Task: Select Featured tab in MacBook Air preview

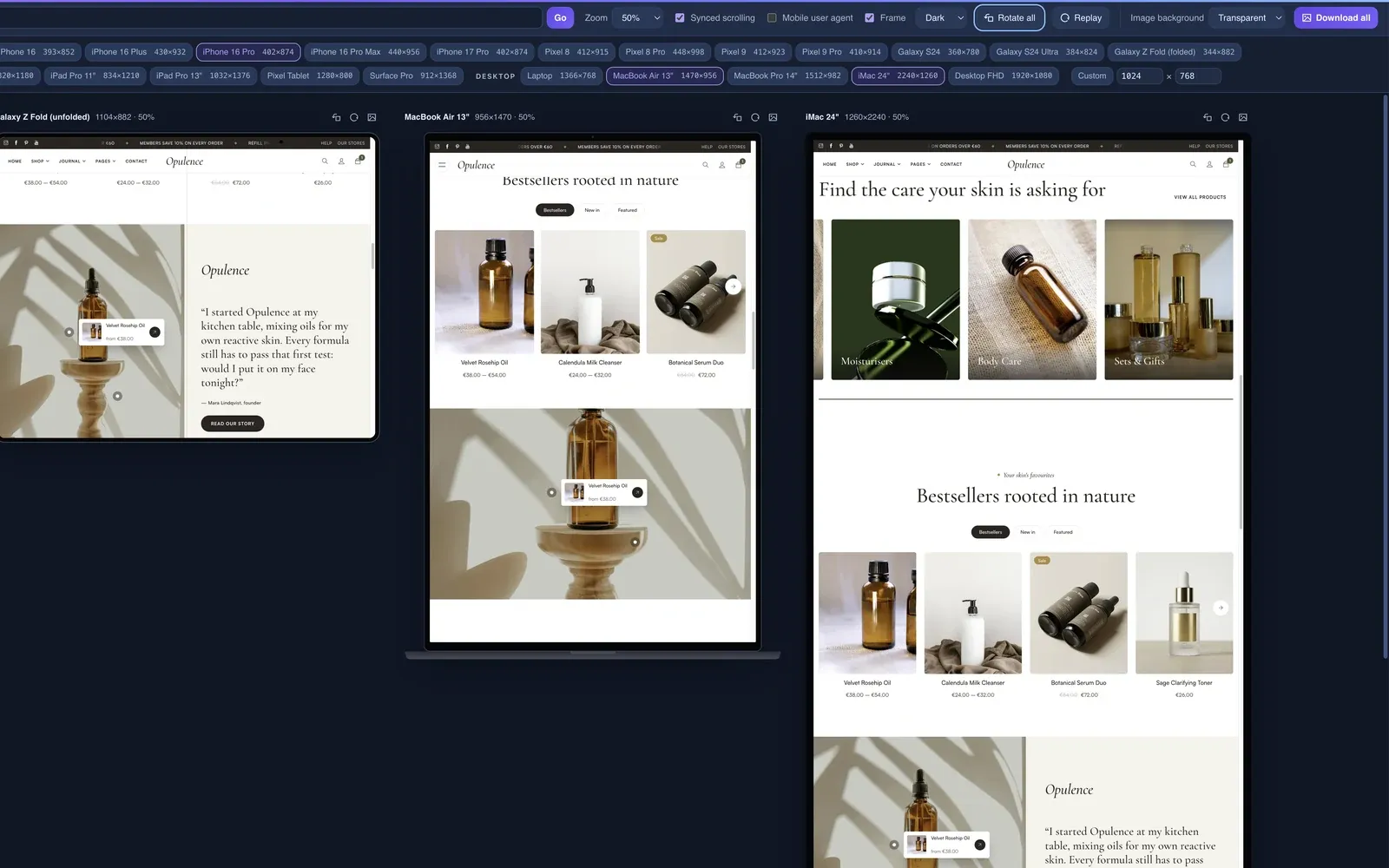Action: pos(628,210)
